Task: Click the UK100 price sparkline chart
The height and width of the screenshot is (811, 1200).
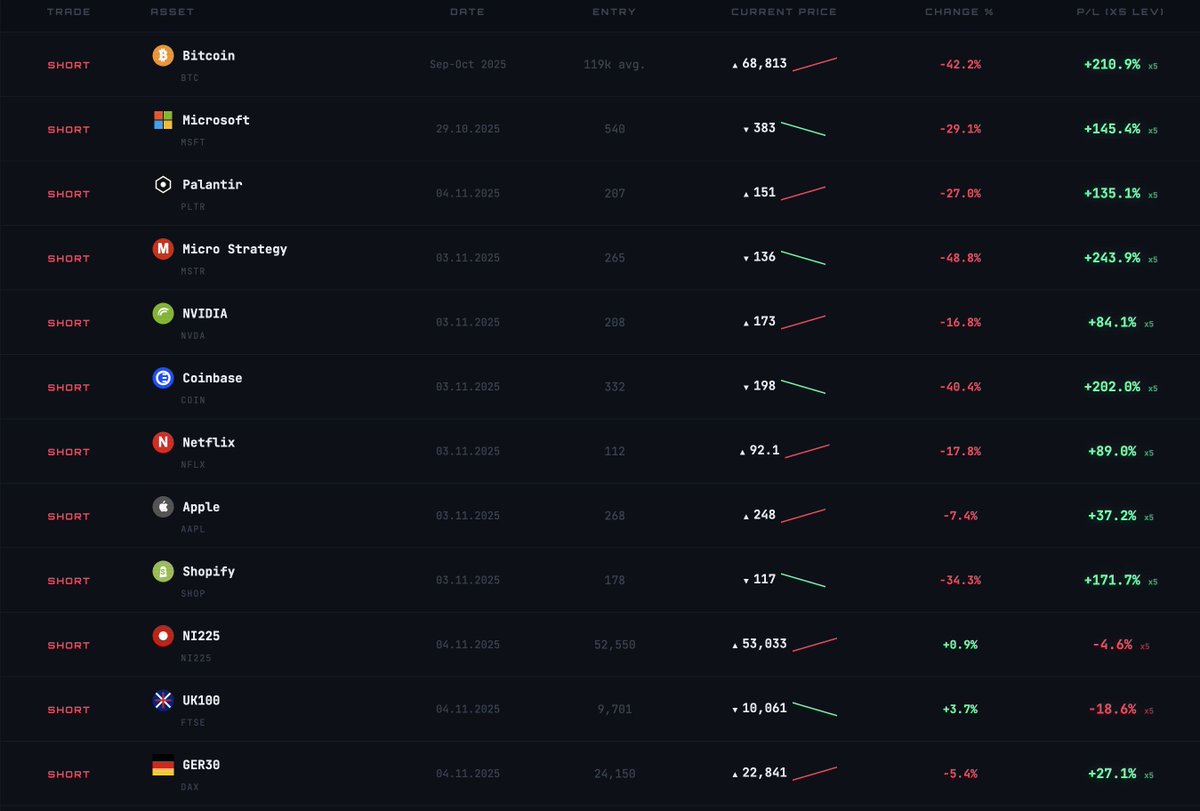Action: 814,709
